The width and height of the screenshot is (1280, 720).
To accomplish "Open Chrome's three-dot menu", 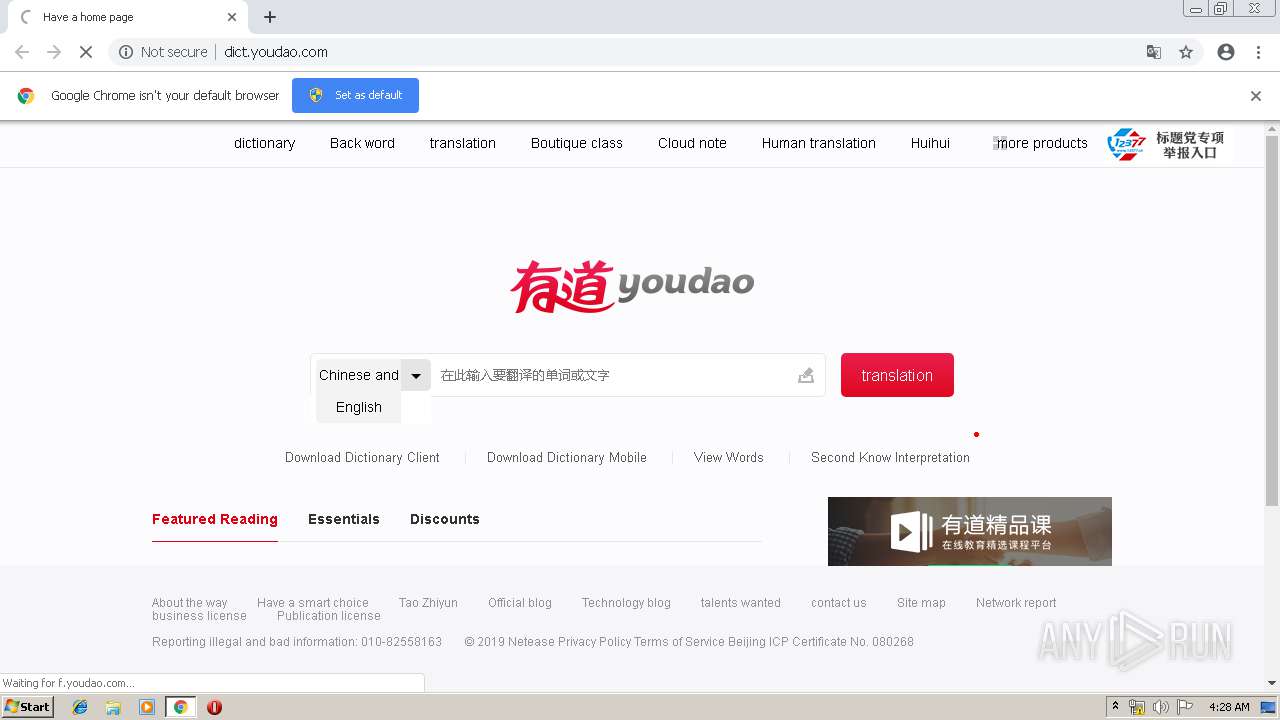I will click(1258, 52).
